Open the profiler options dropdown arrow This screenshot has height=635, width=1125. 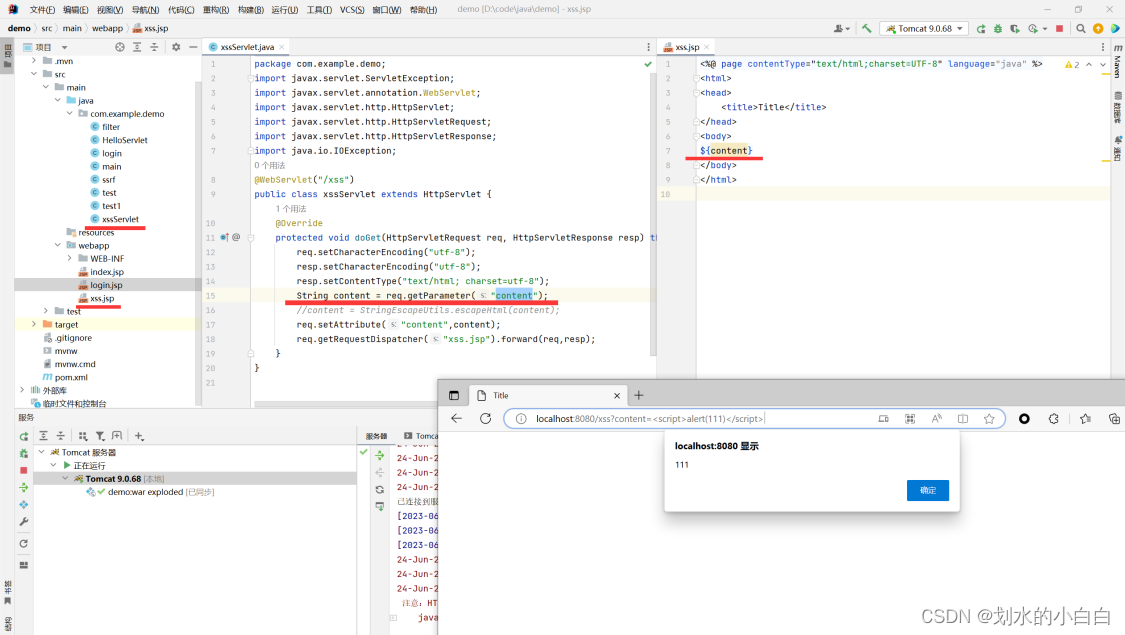(x=1045, y=29)
